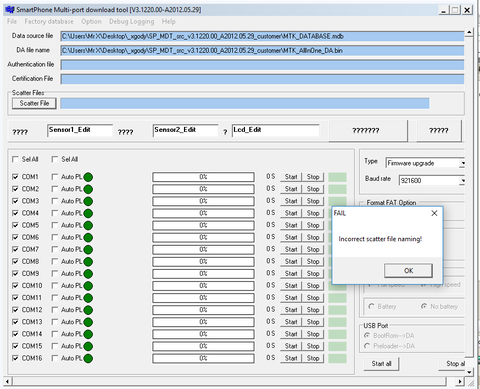Uncheck the COM5 port checkbox
The image size is (480, 389).
coord(15,225)
